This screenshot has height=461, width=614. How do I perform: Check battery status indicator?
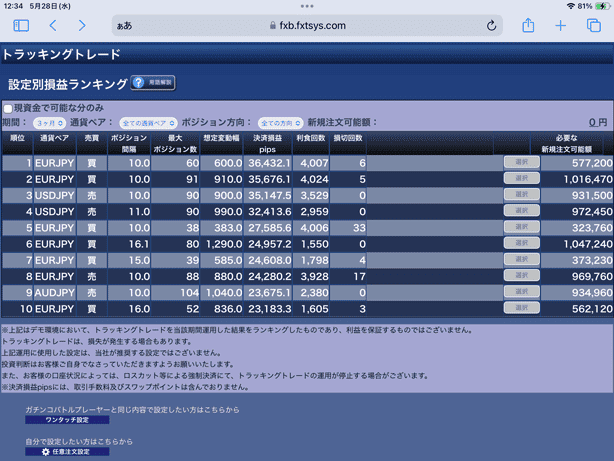pyautogui.click(x=602, y=6)
